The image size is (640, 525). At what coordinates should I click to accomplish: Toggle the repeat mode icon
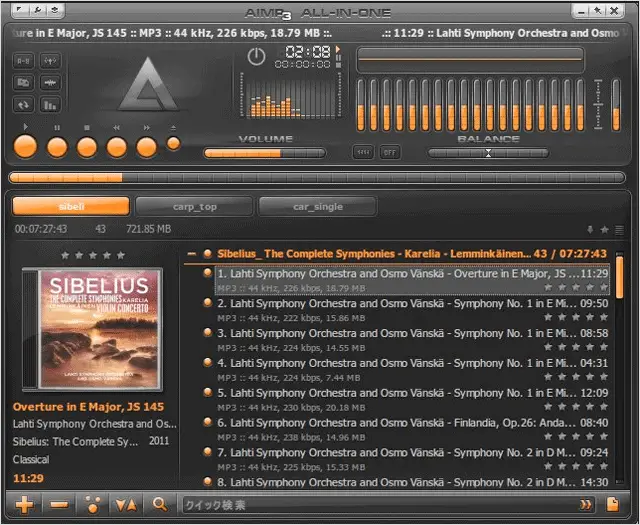coord(23,105)
